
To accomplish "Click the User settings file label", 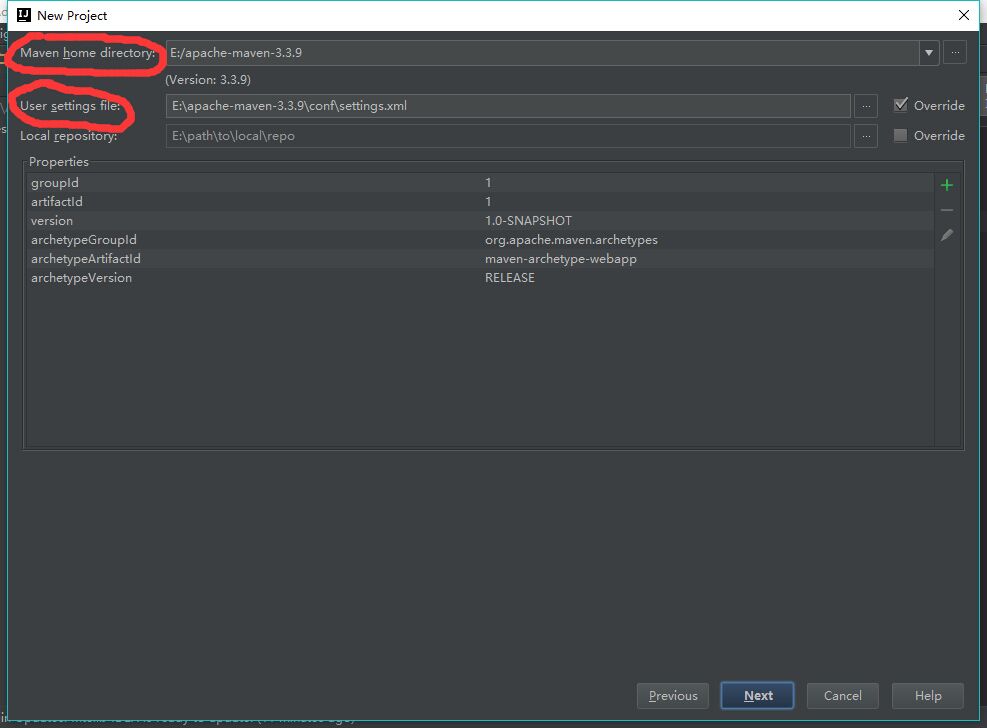I will coord(70,106).
